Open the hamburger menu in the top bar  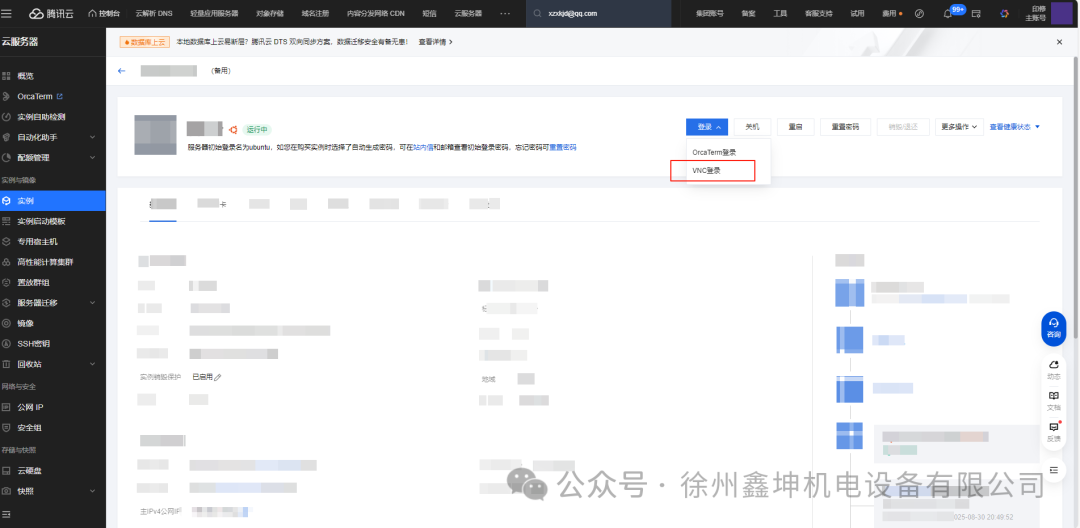pos(7,13)
